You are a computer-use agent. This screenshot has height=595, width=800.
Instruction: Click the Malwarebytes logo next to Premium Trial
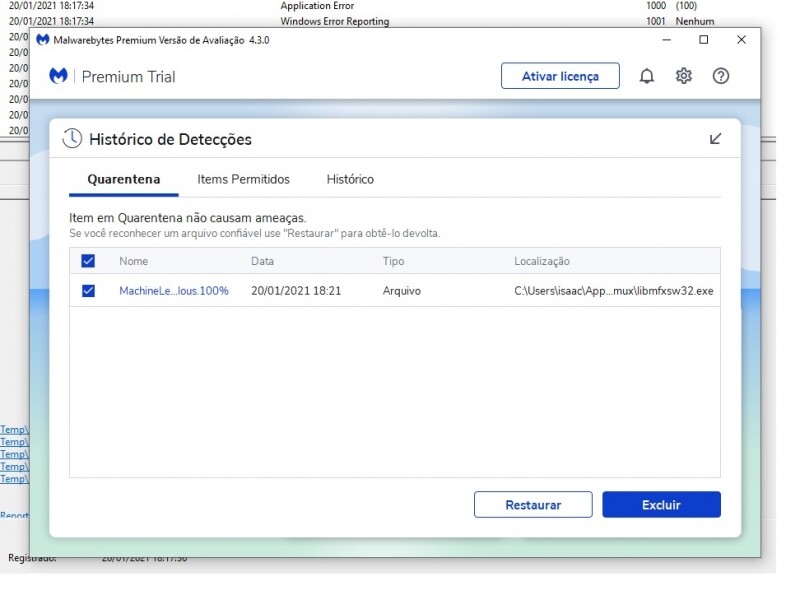click(59, 76)
